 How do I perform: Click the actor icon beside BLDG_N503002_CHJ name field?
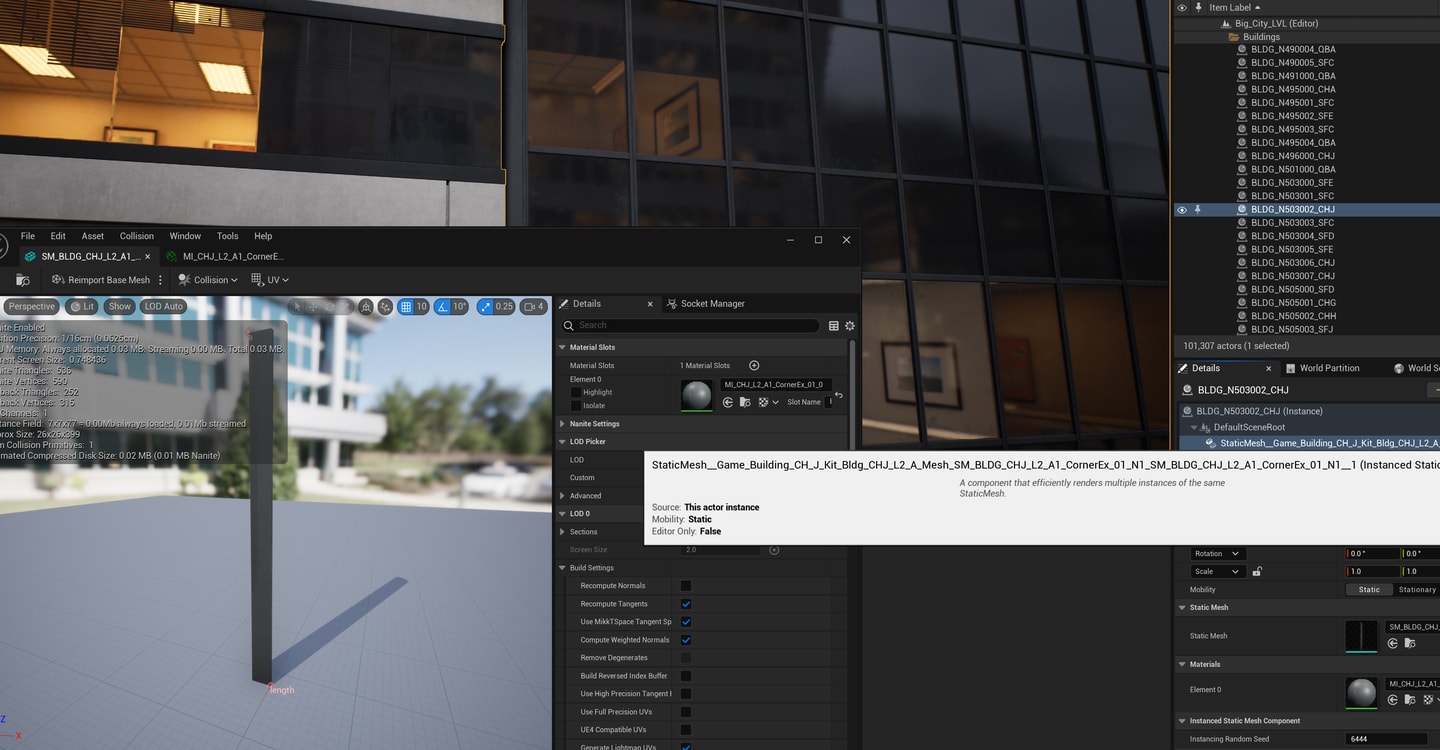(x=1188, y=390)
